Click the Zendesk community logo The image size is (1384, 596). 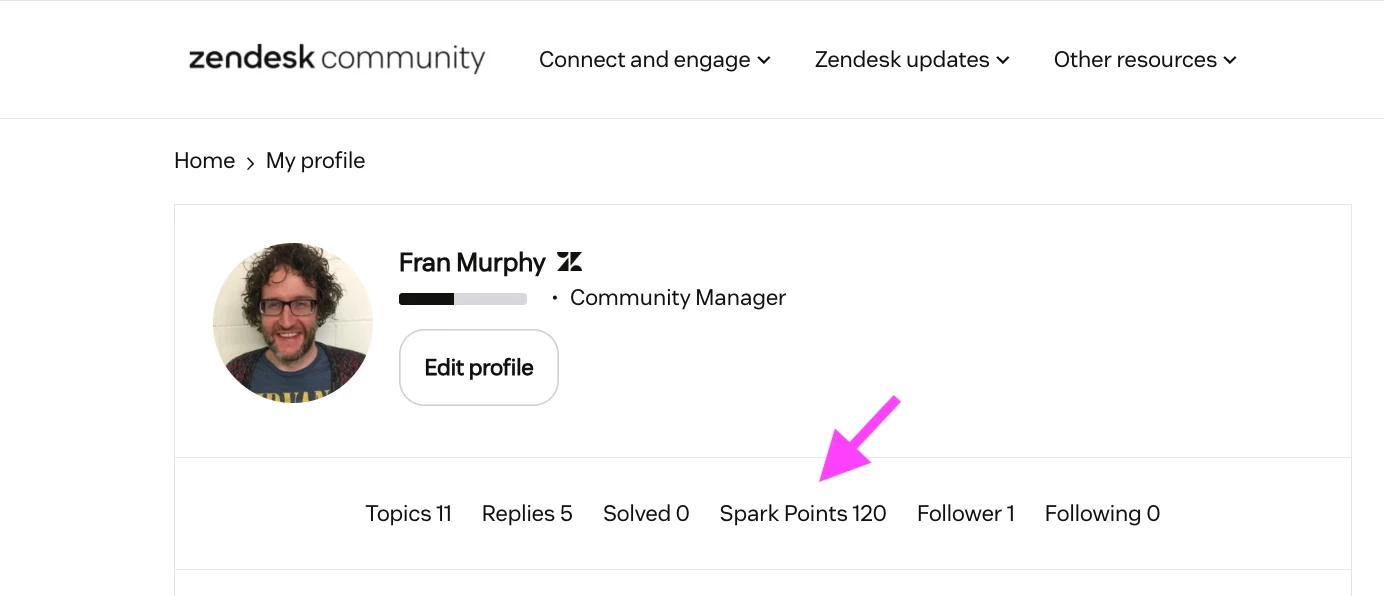tap(337, 59)
